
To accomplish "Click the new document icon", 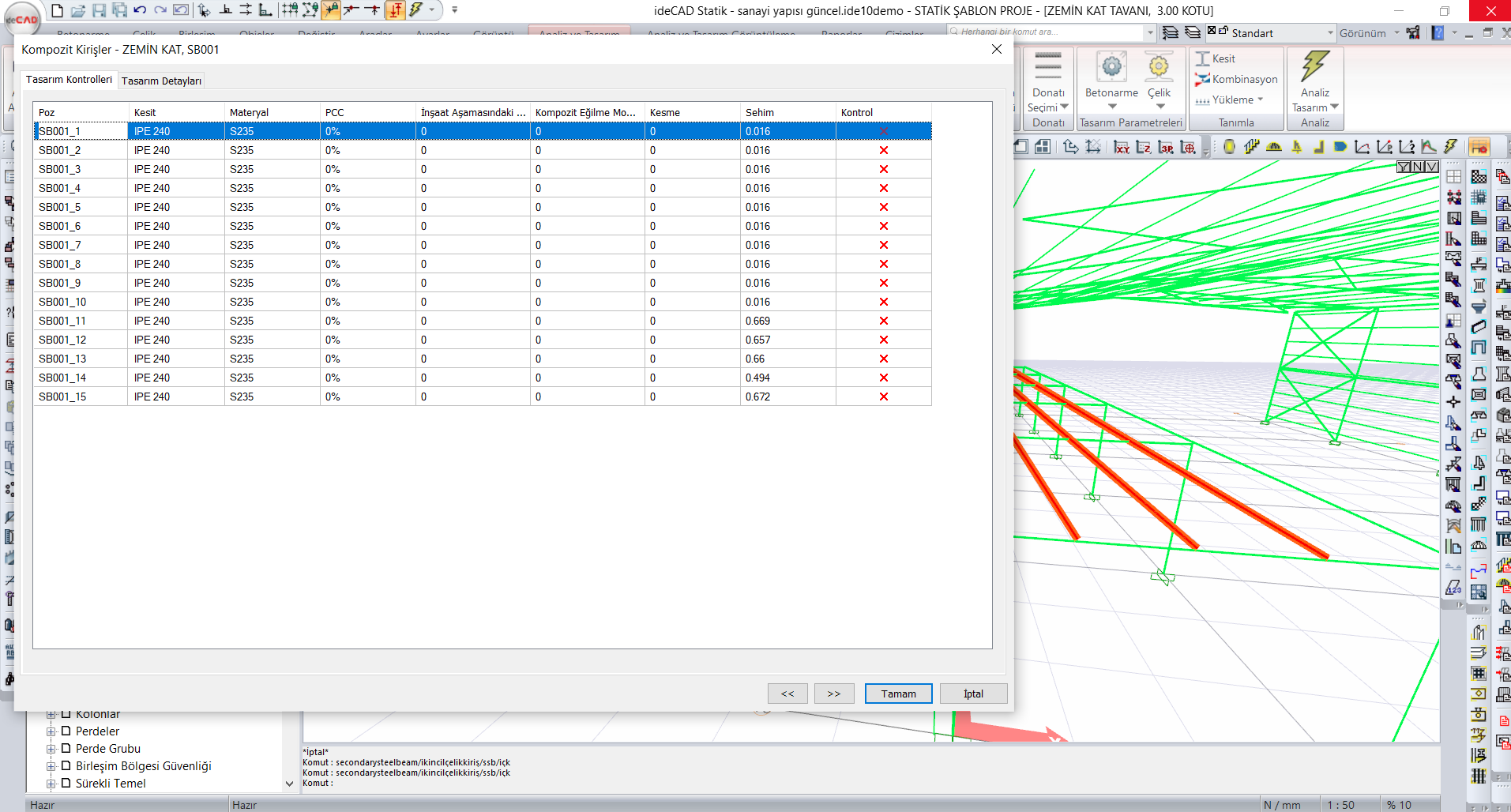I will click(58, 10).
